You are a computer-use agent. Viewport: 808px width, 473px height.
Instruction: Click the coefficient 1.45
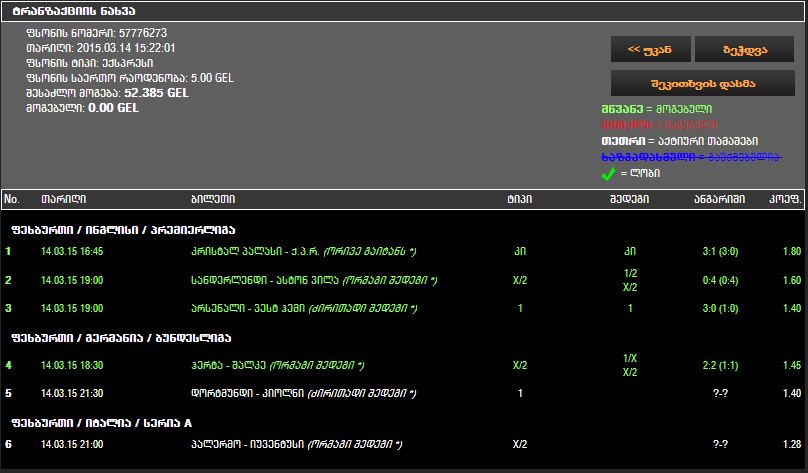coord(792,365)
